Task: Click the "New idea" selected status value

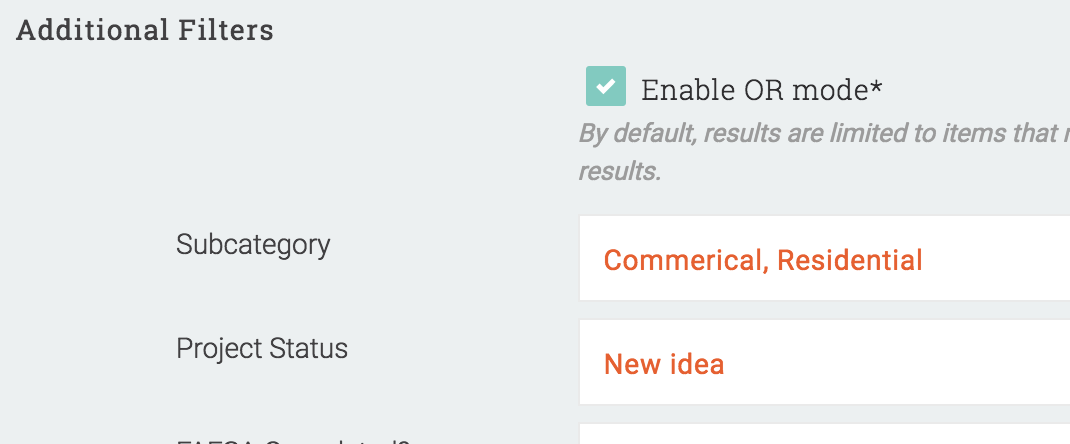Action: tap(664, 364)
